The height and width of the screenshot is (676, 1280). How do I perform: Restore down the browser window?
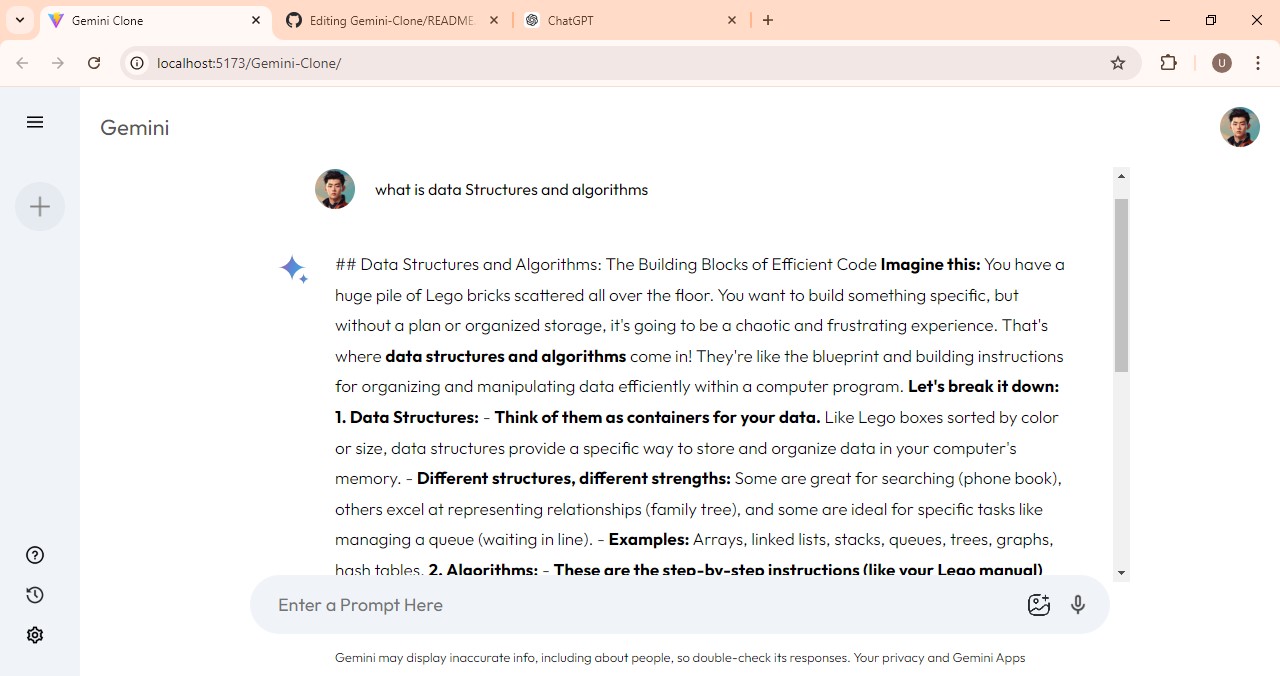click(1211, 20)
